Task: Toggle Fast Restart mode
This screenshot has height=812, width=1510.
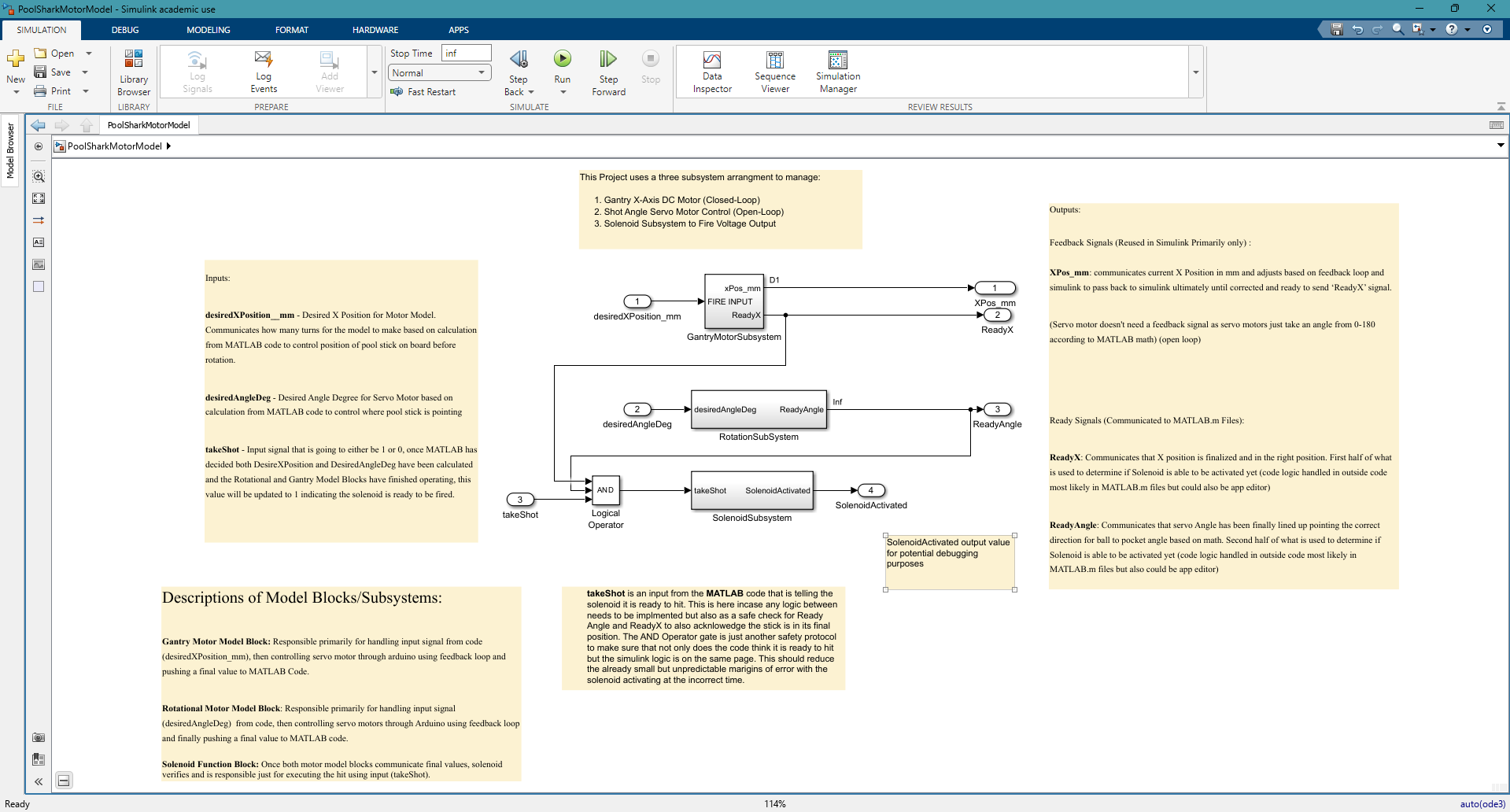Action: point(425,91)
